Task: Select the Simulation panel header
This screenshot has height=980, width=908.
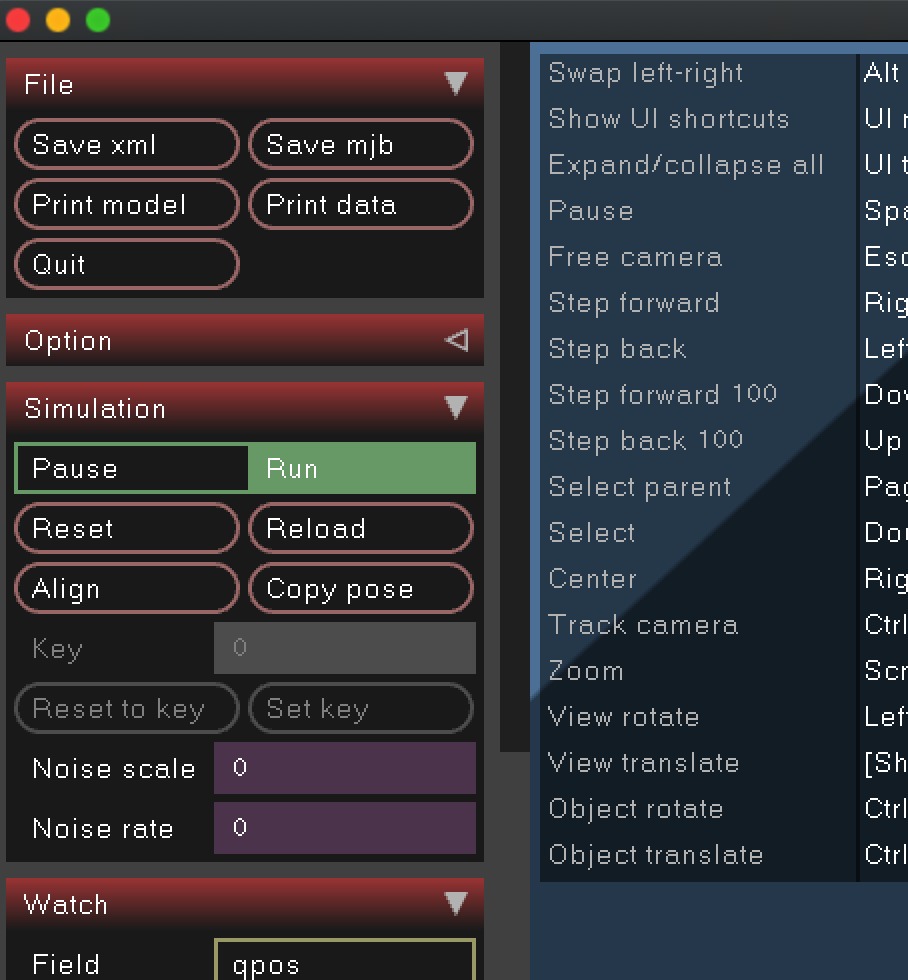Action: click(x=95, y=408)
